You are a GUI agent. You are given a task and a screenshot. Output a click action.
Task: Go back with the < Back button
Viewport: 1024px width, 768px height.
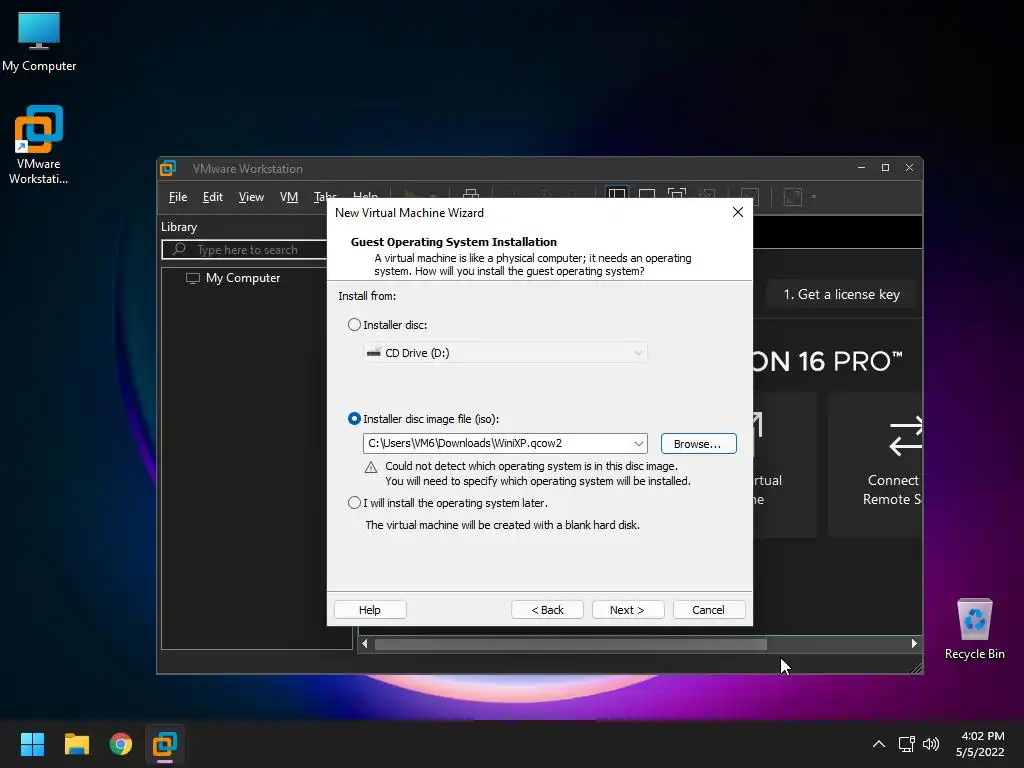point(547,609)
